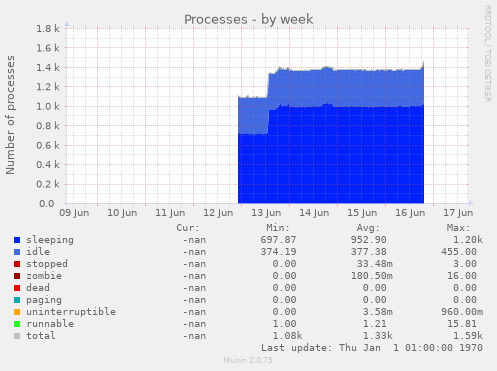The height and width of the screenshot is (371, 497).
Task: Click idle minimum value 374.19
Action: 278,252
